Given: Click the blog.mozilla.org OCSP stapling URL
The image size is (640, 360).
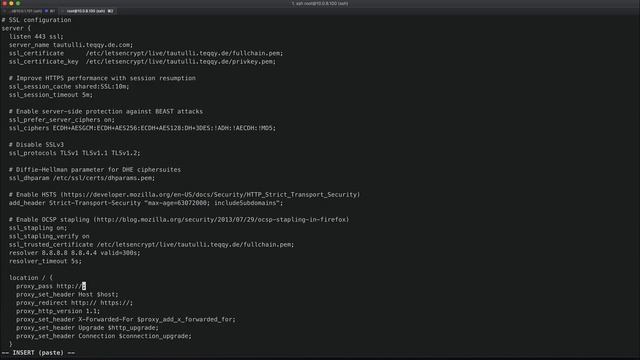Looking at the screenshot, I should [x=221, y=220].
